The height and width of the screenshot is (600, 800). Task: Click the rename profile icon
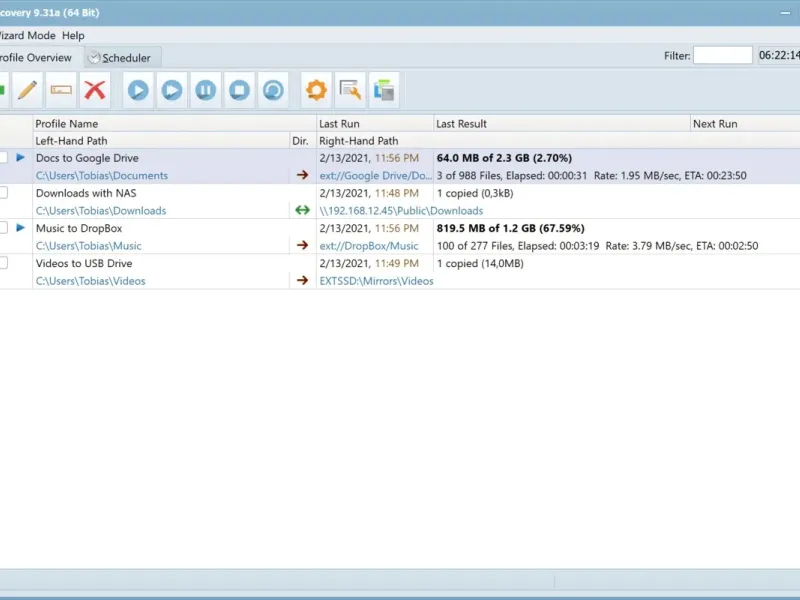[x=61, y=91]
